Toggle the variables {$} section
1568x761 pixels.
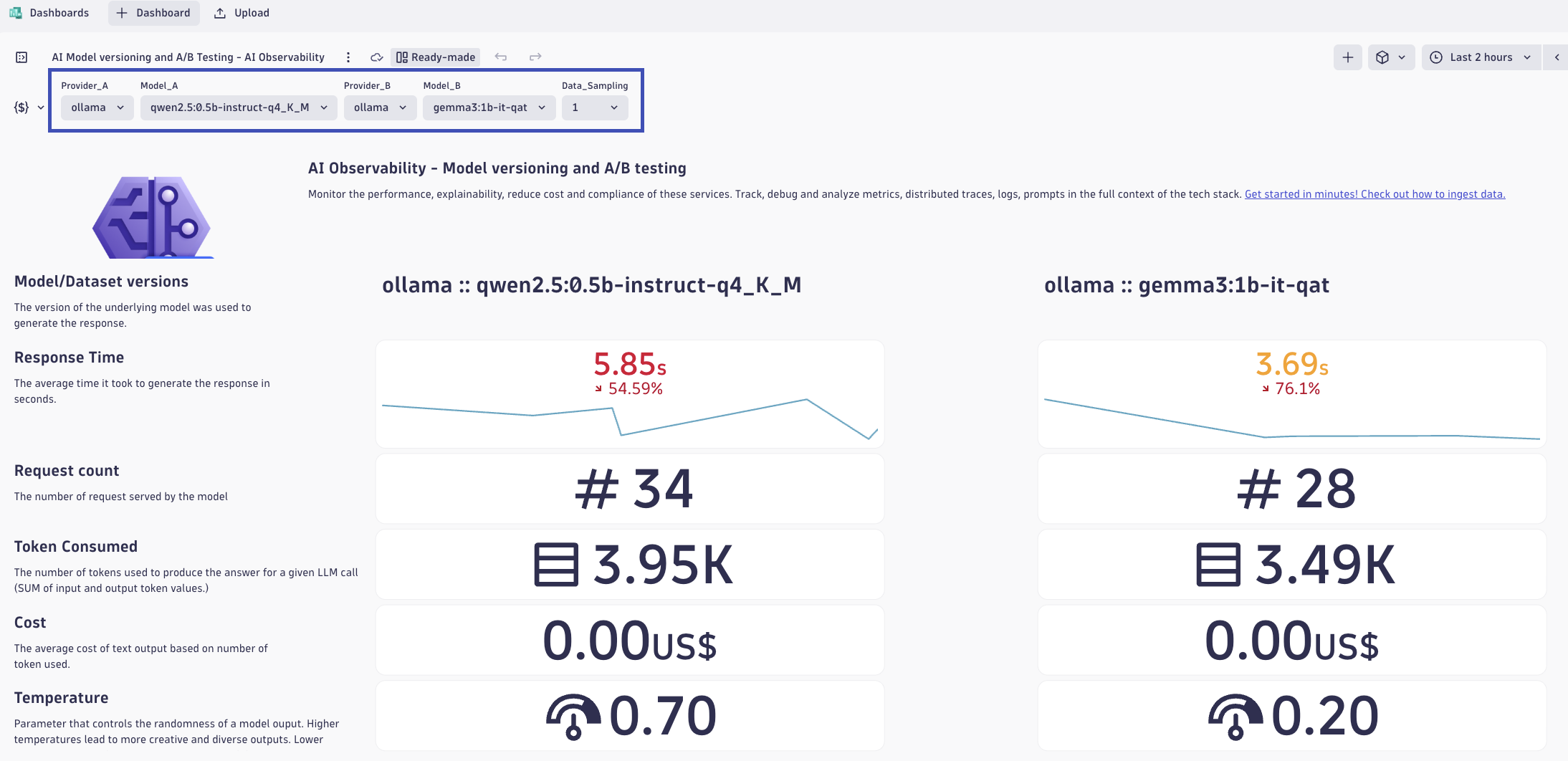tap(29, 107)
